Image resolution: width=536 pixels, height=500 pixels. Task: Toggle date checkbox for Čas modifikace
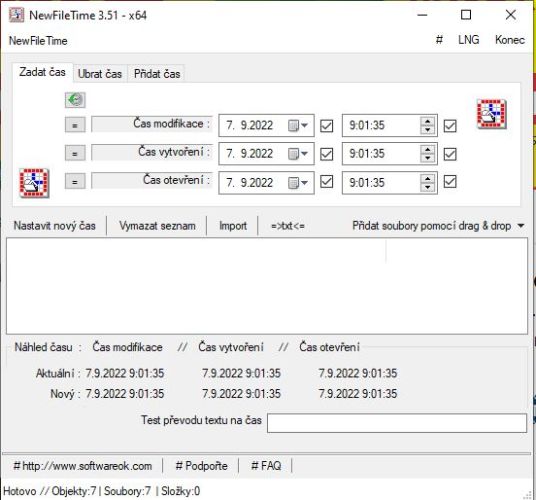coord(326,126)
